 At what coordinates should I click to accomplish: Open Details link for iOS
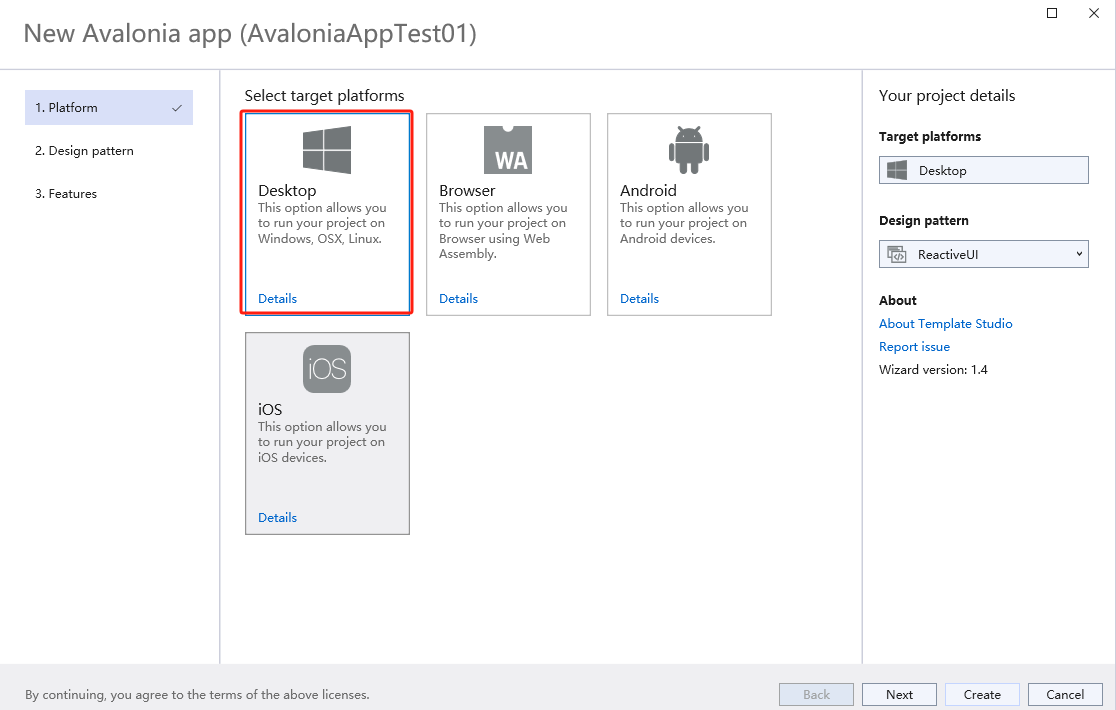click(x=278, y=518)
